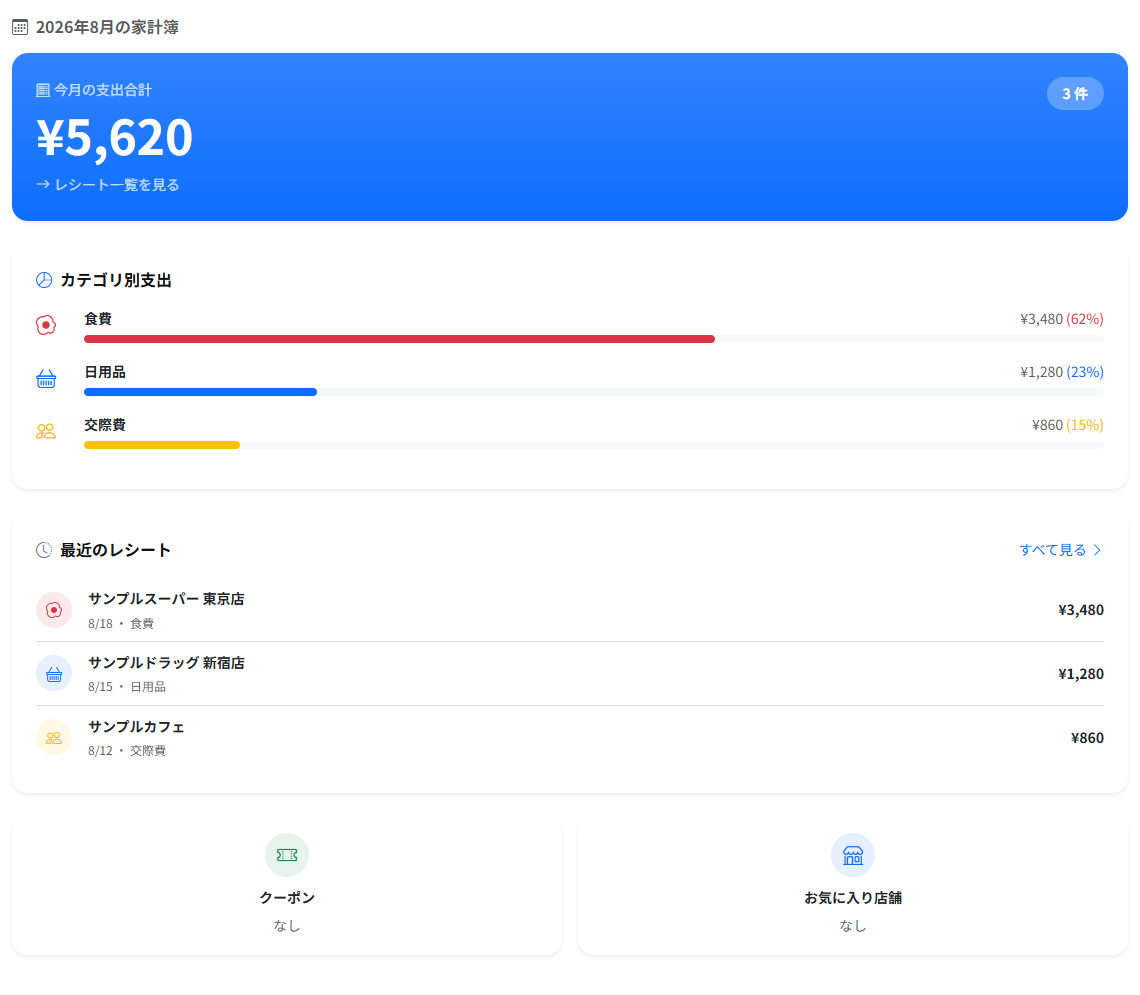The height and width of the screenshot is (995, 1140).
Task: Open the お気に入り店舗 card
Action: [x=853, y=887]
